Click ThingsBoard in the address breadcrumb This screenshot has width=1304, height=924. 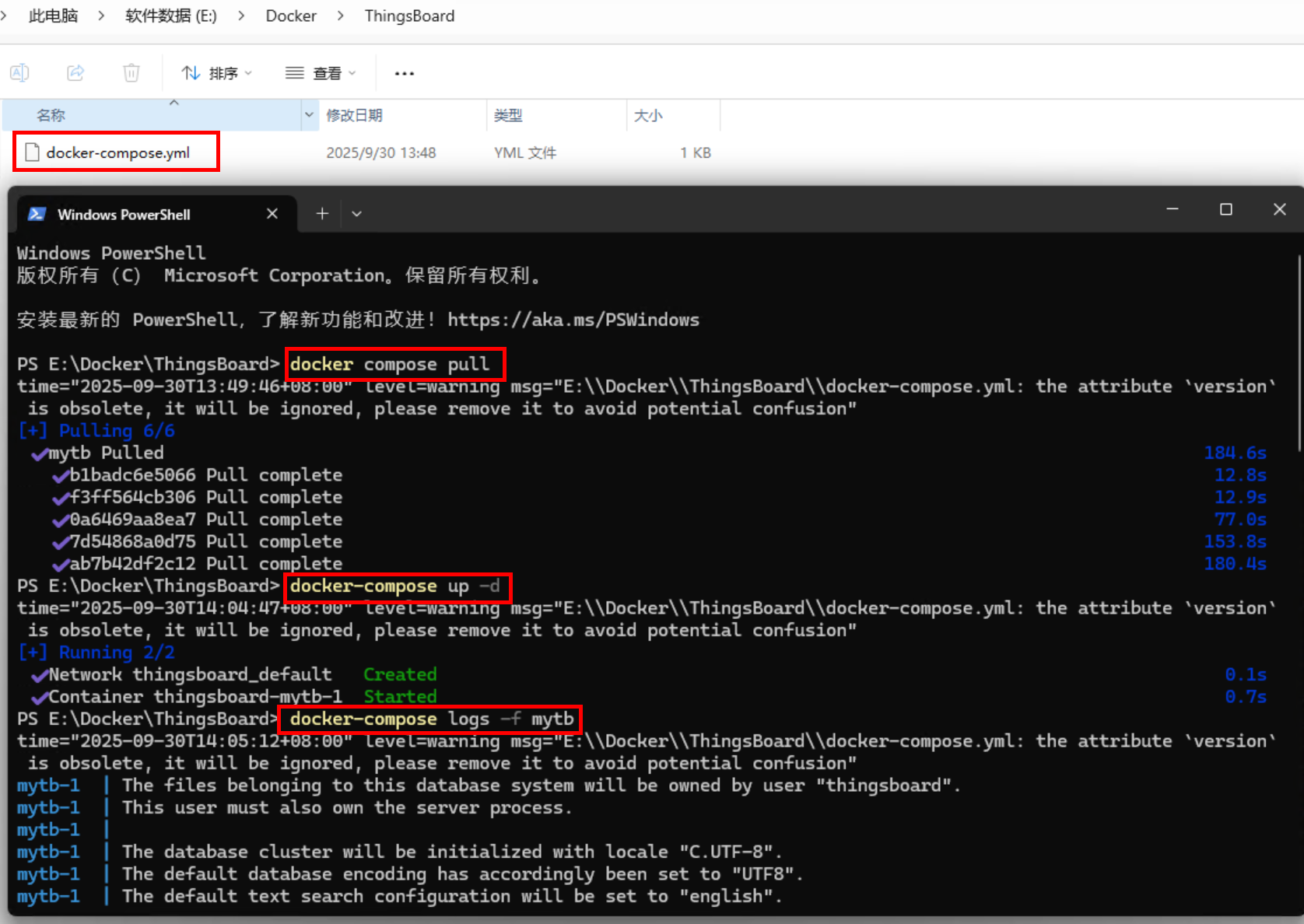[410, 16]
